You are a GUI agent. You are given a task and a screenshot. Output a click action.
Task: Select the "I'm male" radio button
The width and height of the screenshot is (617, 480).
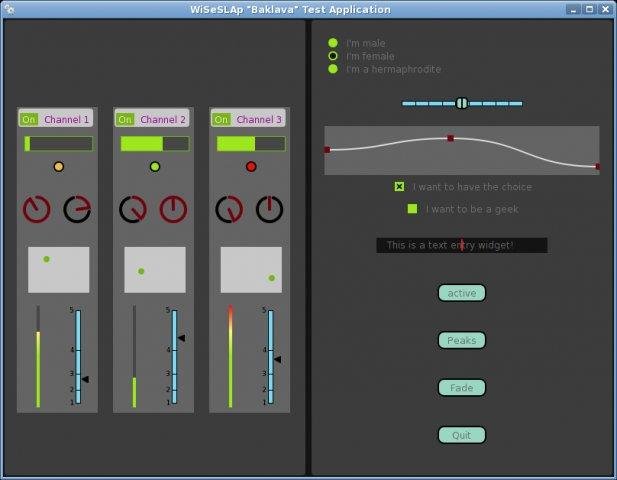coord(333,43)
